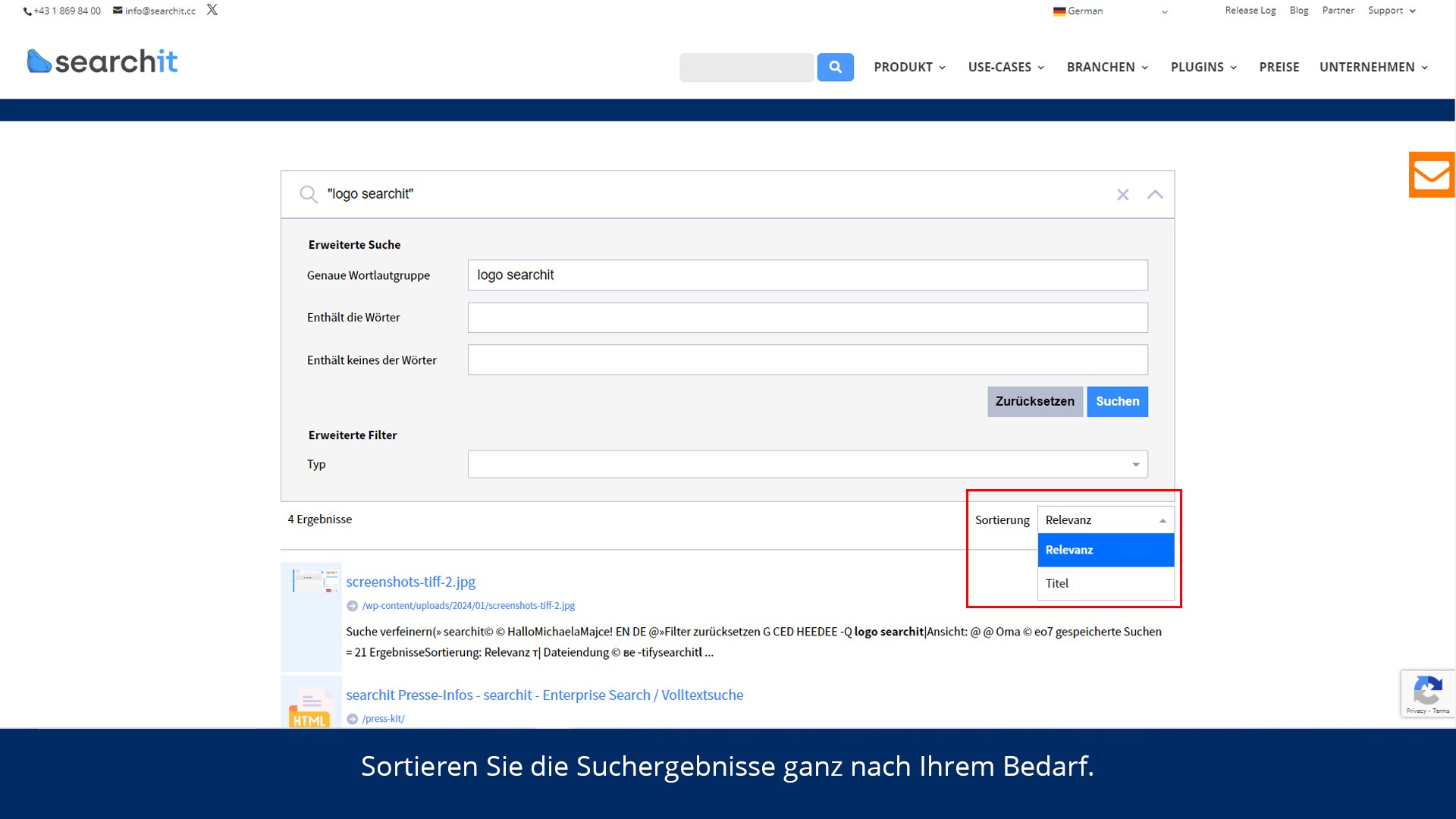Click the searchit logo

point(102,61)
